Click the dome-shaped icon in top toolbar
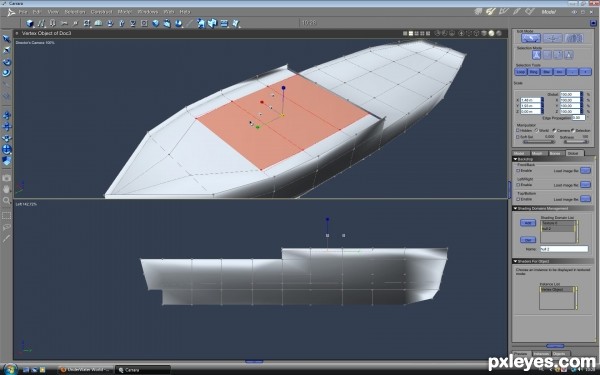 pos(98,23)
